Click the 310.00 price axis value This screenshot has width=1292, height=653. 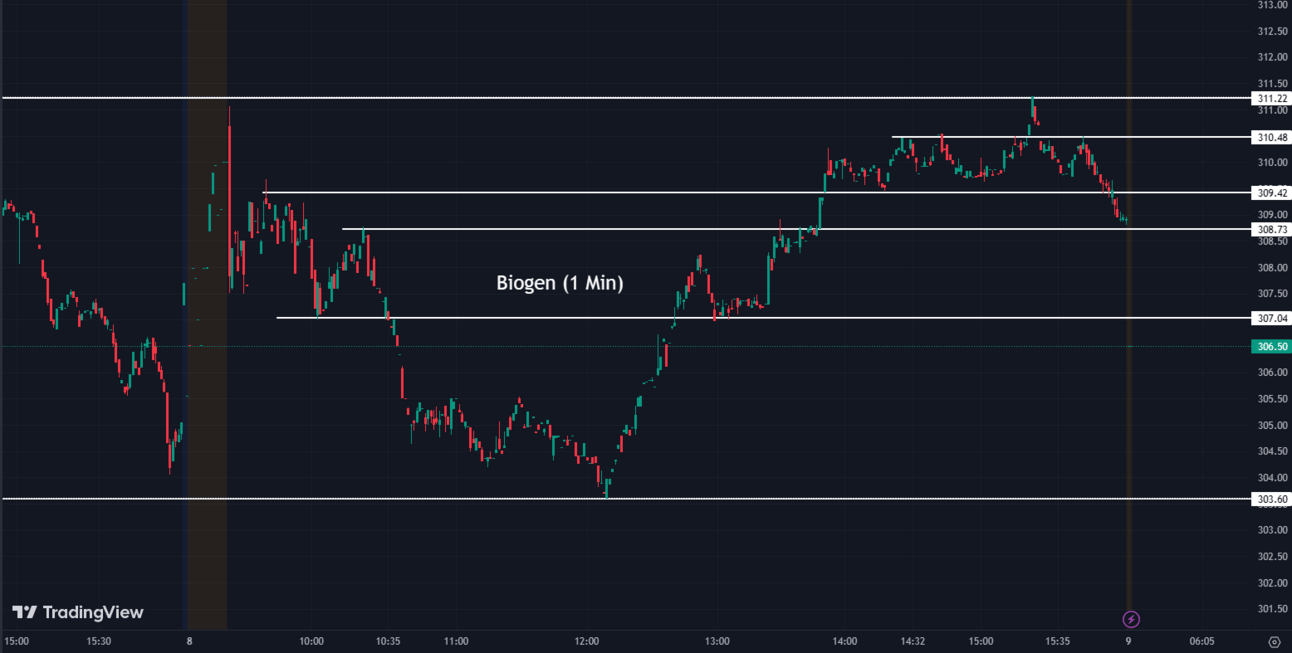click(x=1271, y=162)
